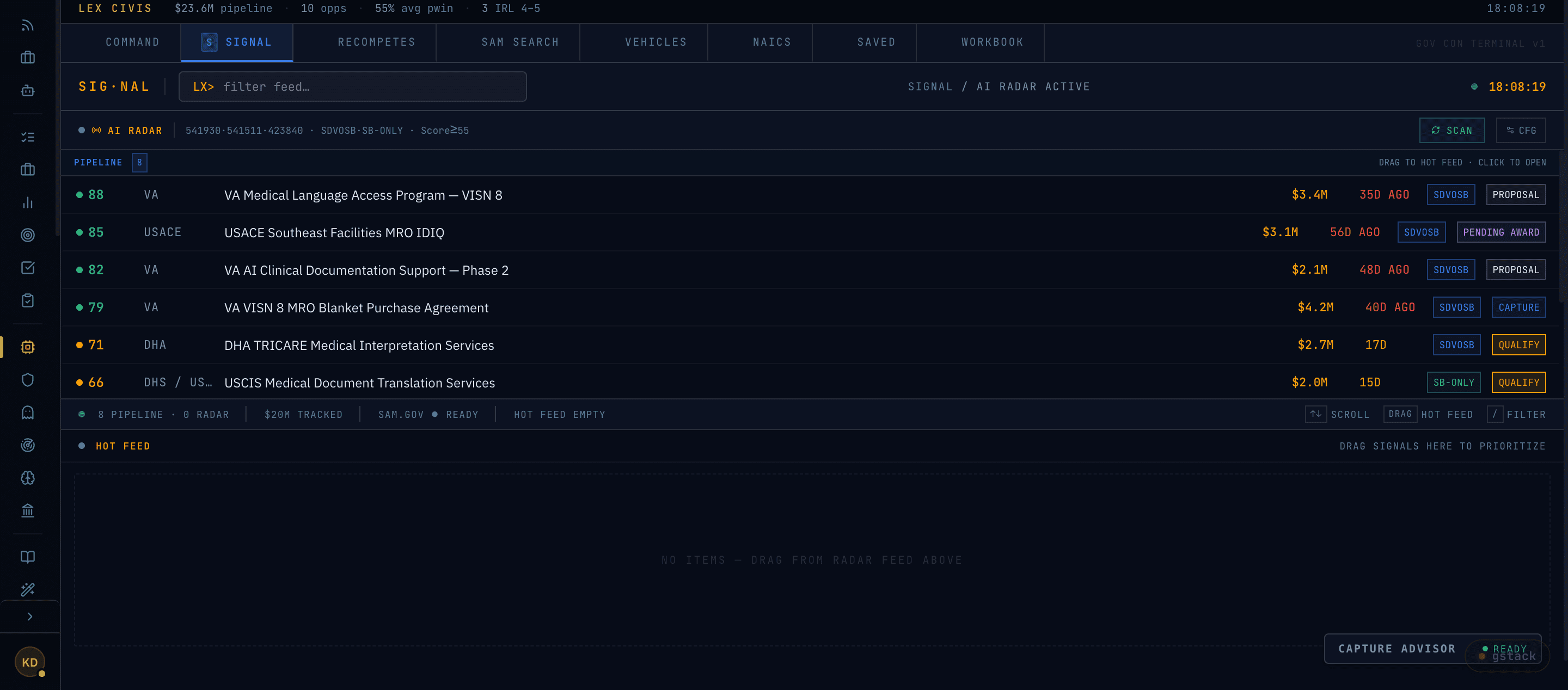Open the checked square sidebar icon
This screenshot has width=1568, height=690.
(x=27, y=268)
